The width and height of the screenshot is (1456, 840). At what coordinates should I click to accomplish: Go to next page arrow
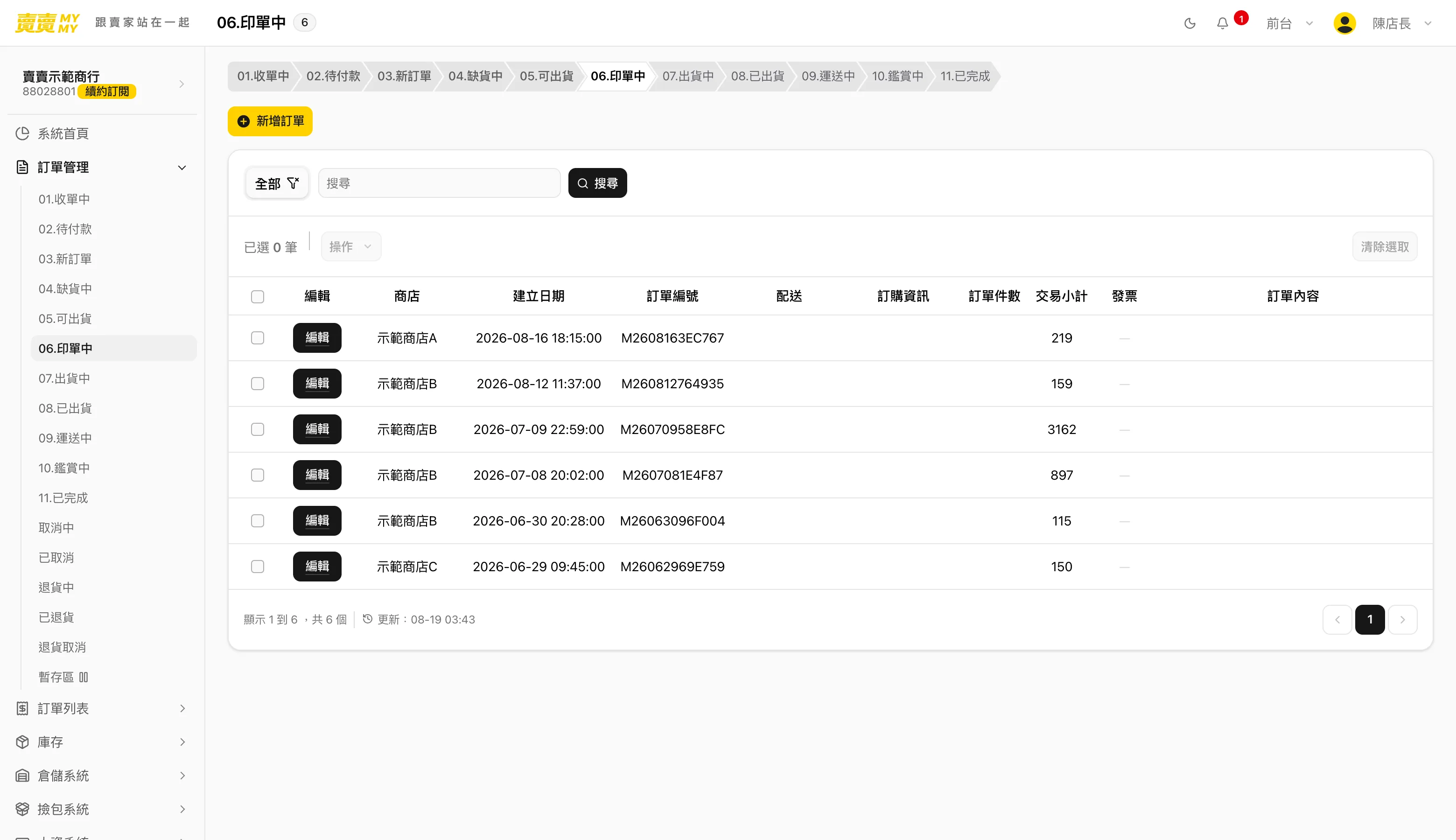[1403, 620]
